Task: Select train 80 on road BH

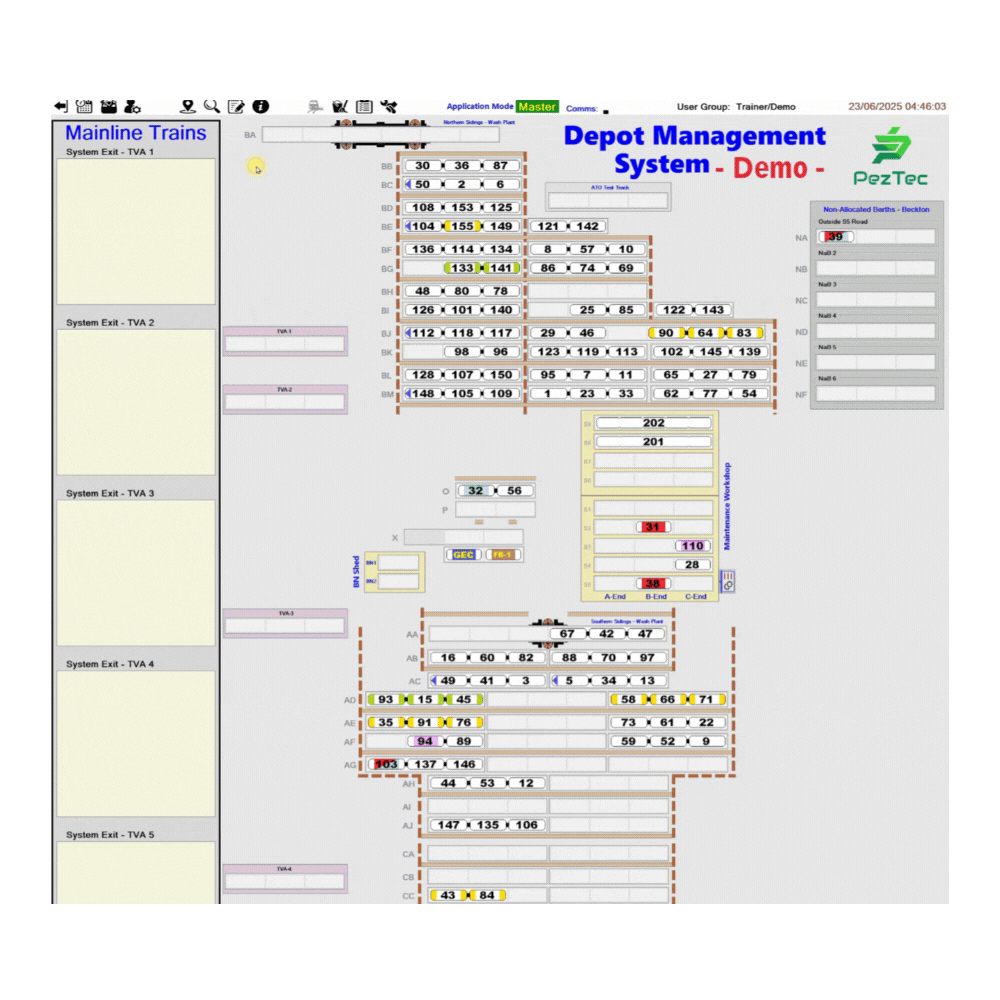Action: click(462, 291)
